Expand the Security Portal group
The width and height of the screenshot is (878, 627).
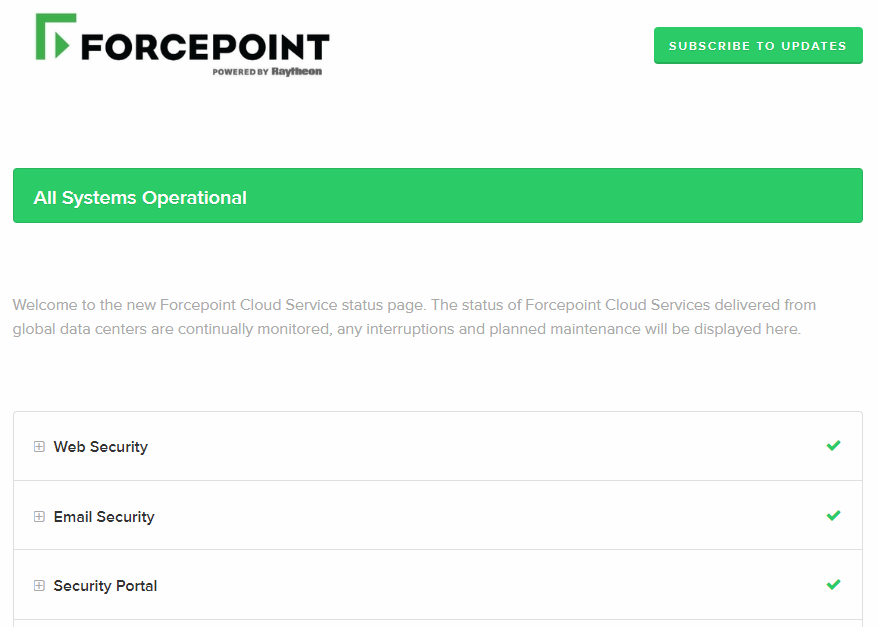point(39,586)
